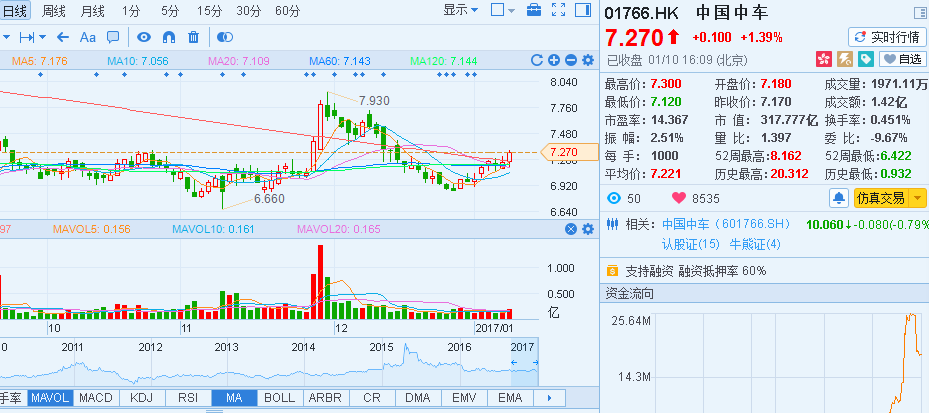The width and height of the screenshot is (929, 413).
Task: Switch to the 周线 weekly tab
Action: [x=54, y=11]
